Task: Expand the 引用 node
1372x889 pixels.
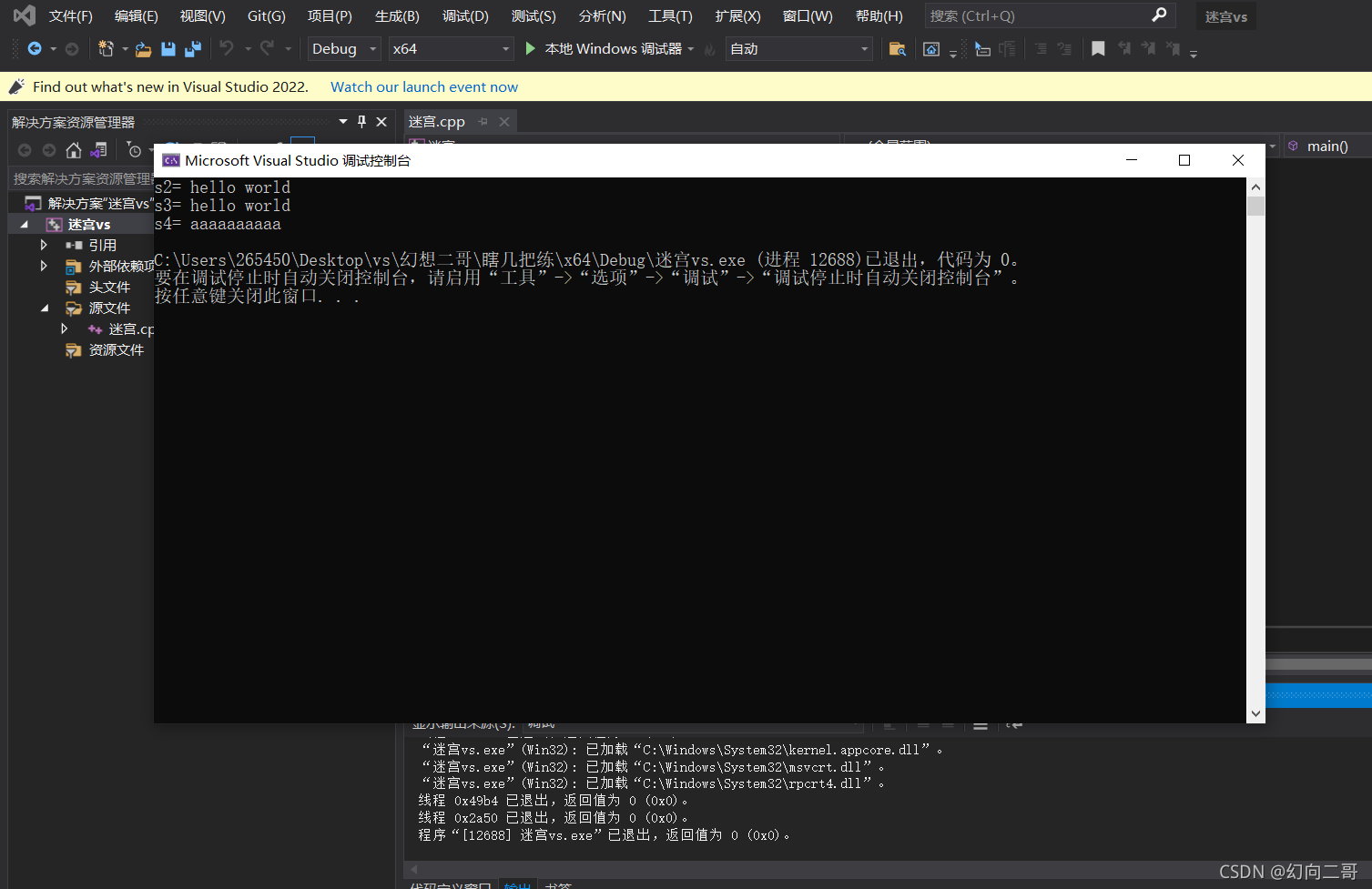Action: point(44,245)
